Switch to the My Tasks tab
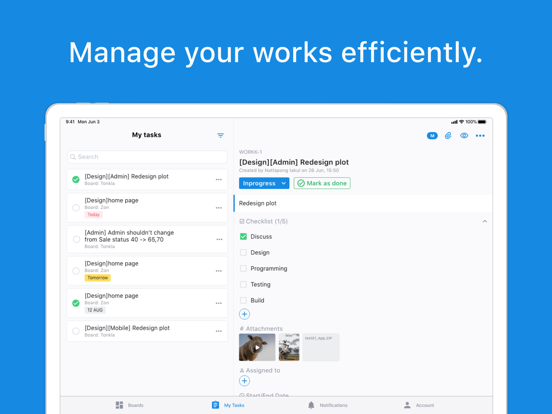The width and height of the screenshot is (552, 414). point(228,405)
